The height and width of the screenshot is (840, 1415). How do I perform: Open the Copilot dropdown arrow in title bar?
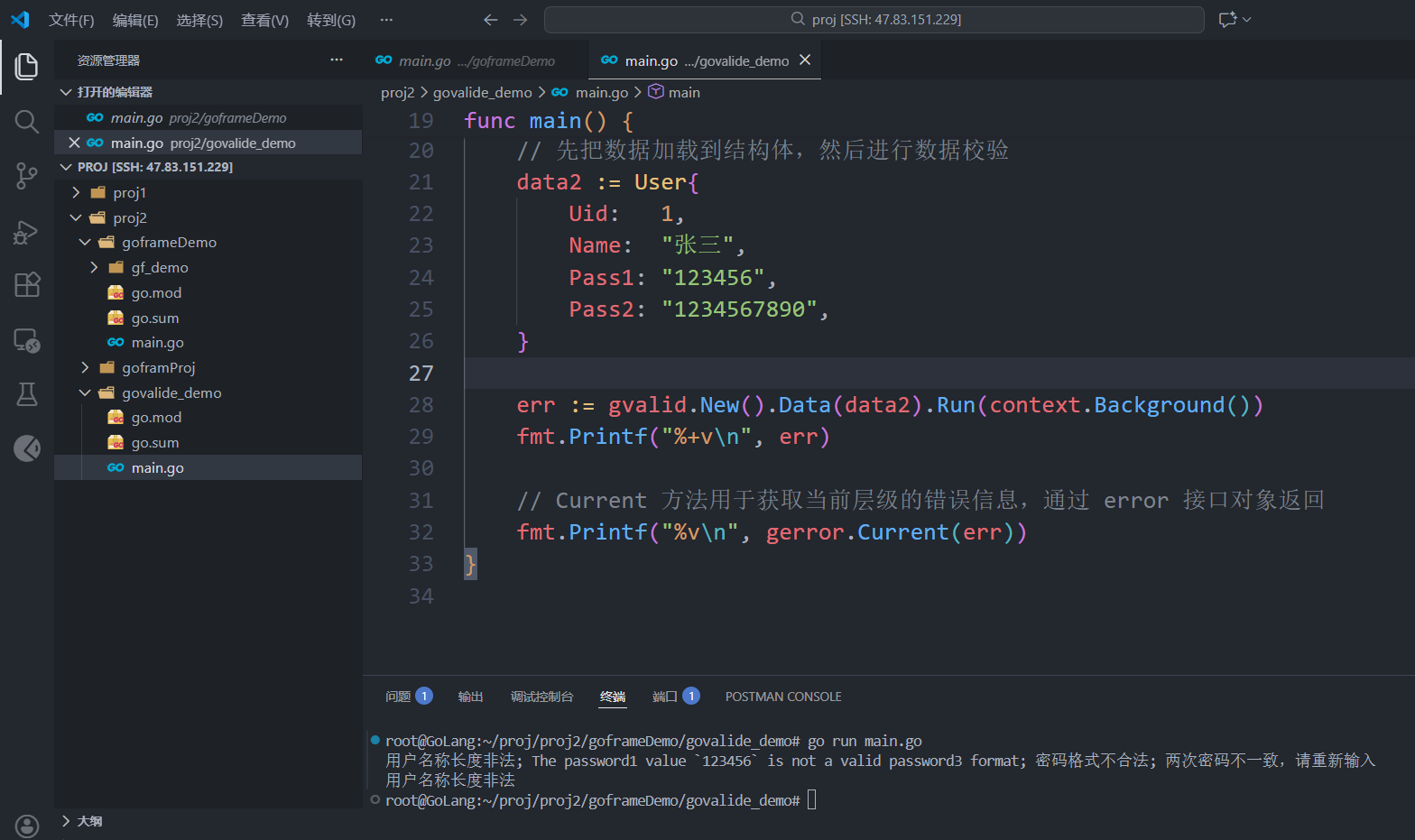point(1247,19)
